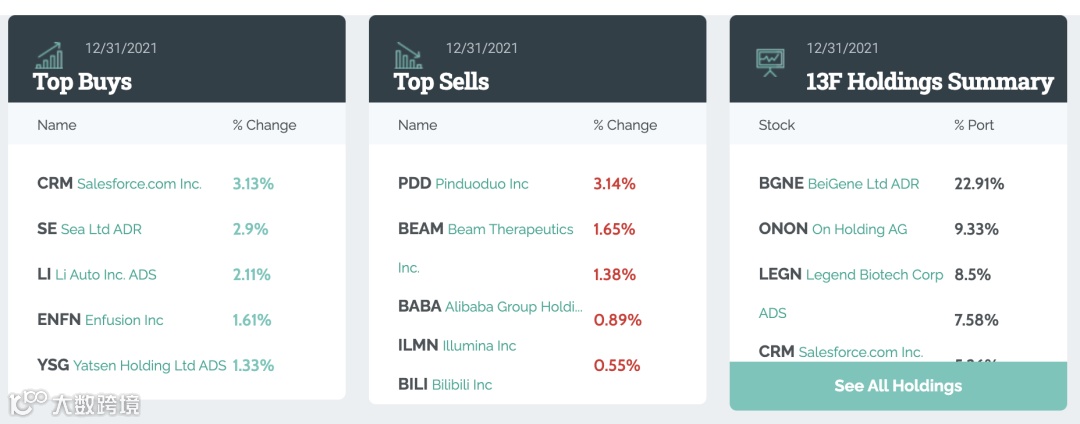This screenshot has width=1080, height=424.
Task: Click the % Port column header
Action: pyautogui.click(x=974, y=125)
